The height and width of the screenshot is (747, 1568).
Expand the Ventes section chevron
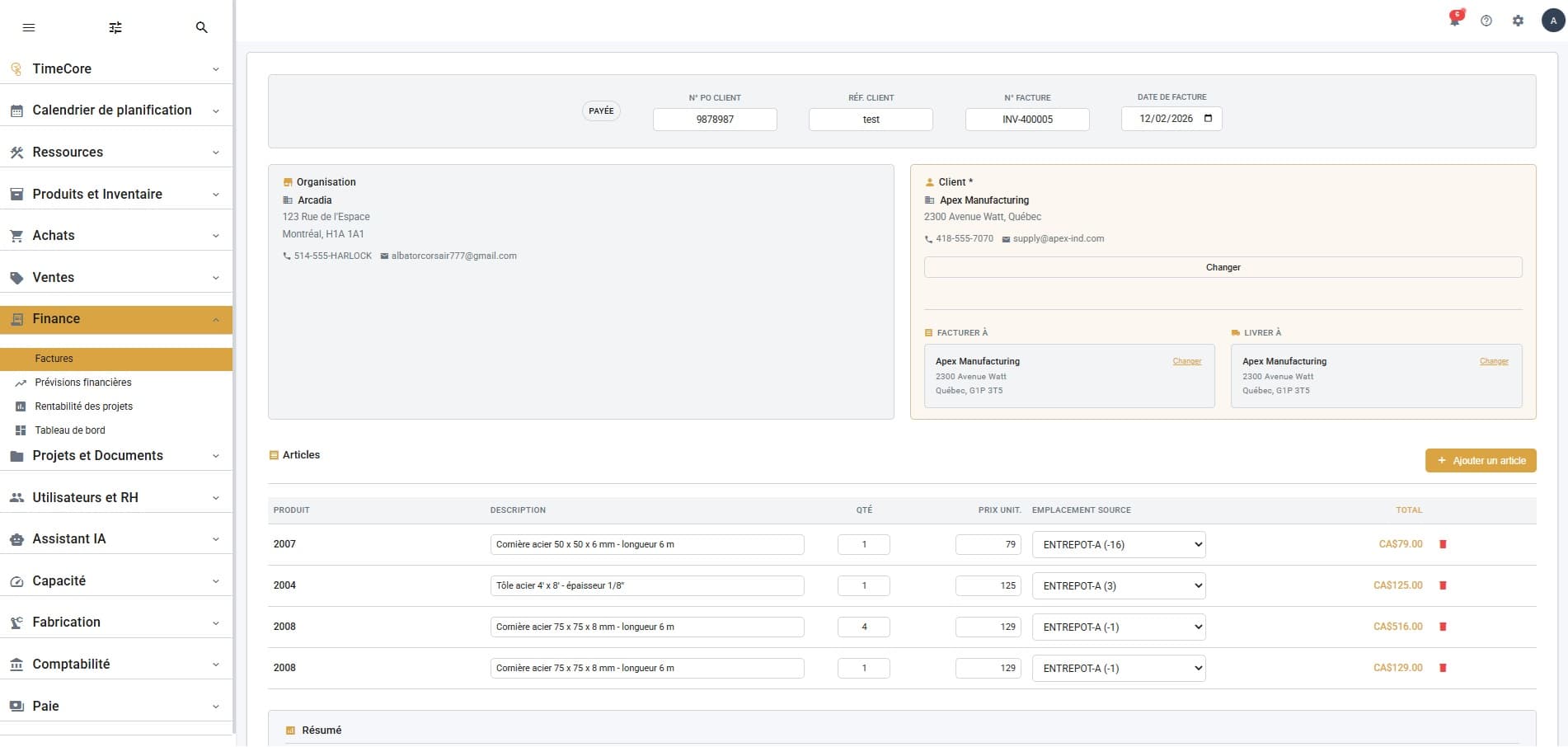tap(216, 278)
